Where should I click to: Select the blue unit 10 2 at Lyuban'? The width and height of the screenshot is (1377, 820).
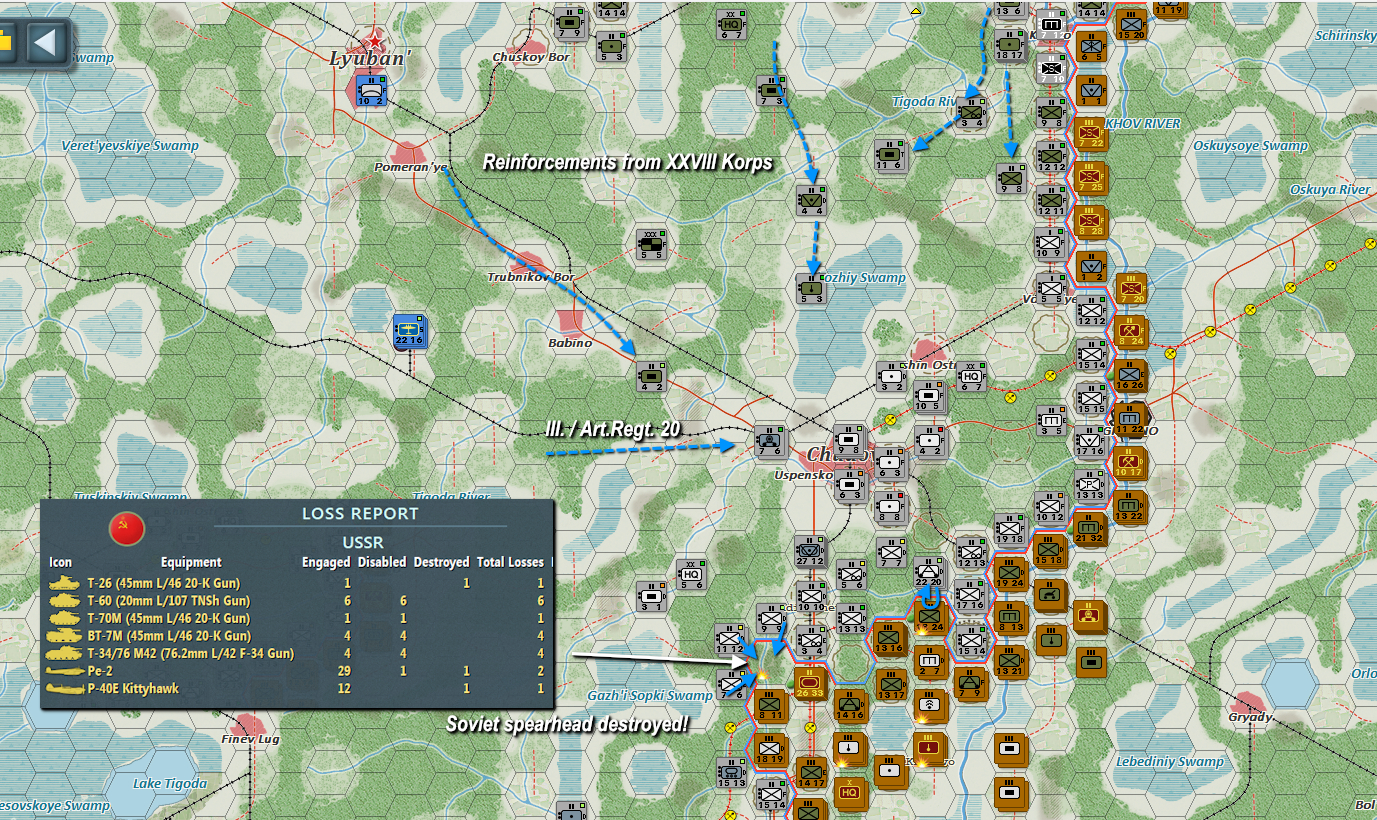pyautogui.click(x=372, y=91)
